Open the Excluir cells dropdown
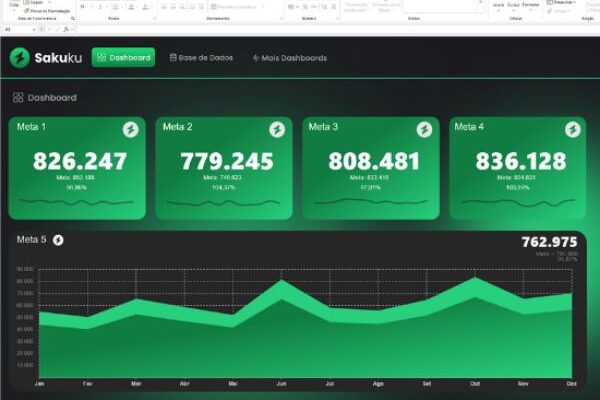This screenshot has height=400, width=600. [x=514, y=5]
